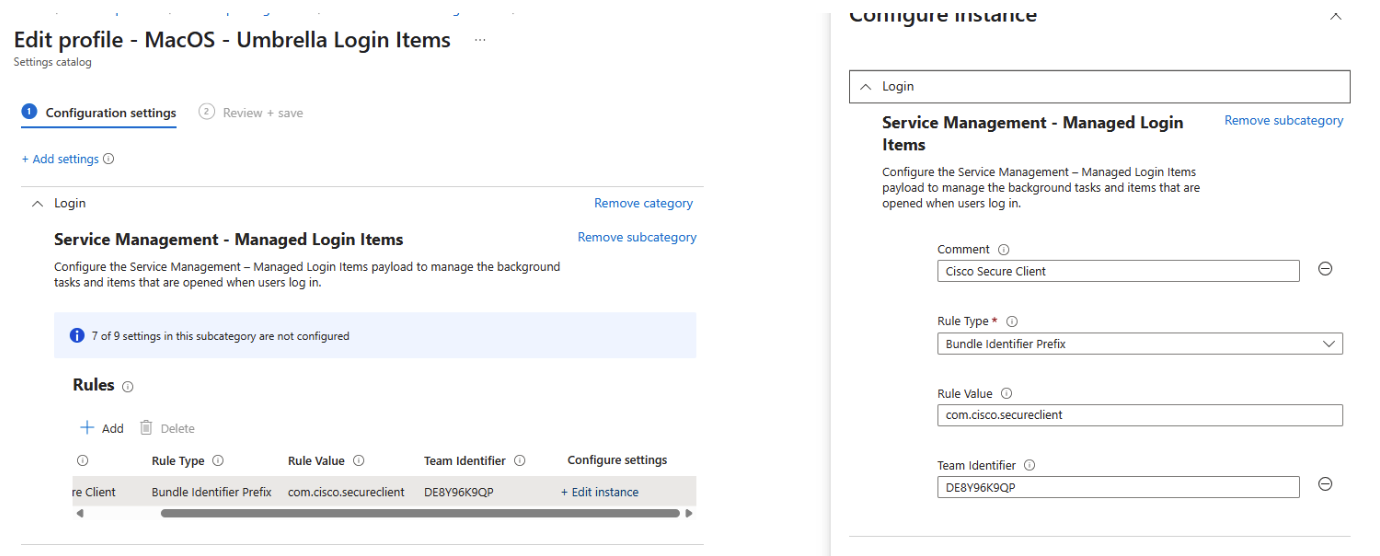Click info icon next to Rule Value column
Screen dimensions: 1380x556
point(359,461)
